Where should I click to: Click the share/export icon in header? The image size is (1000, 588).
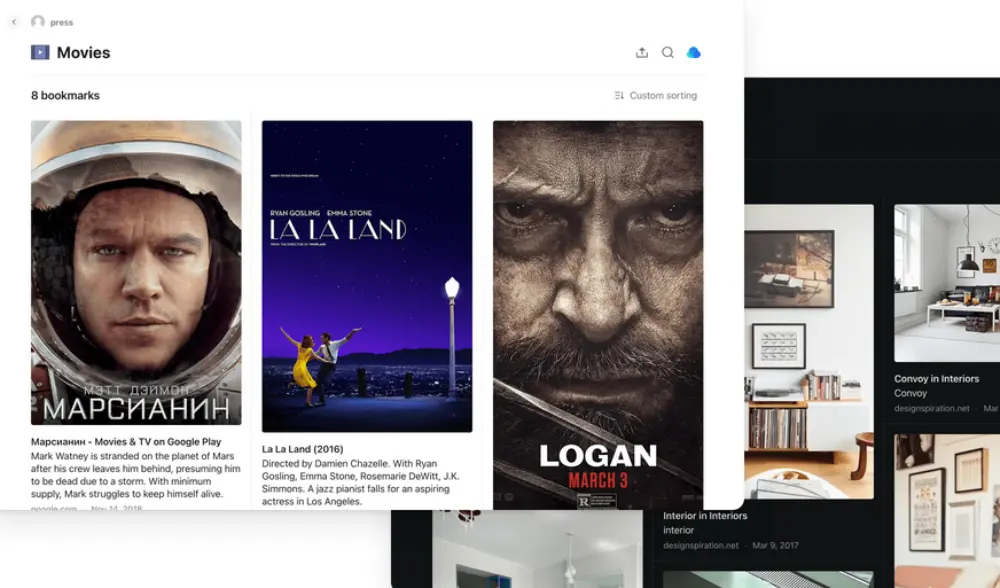tap(642, 53)
